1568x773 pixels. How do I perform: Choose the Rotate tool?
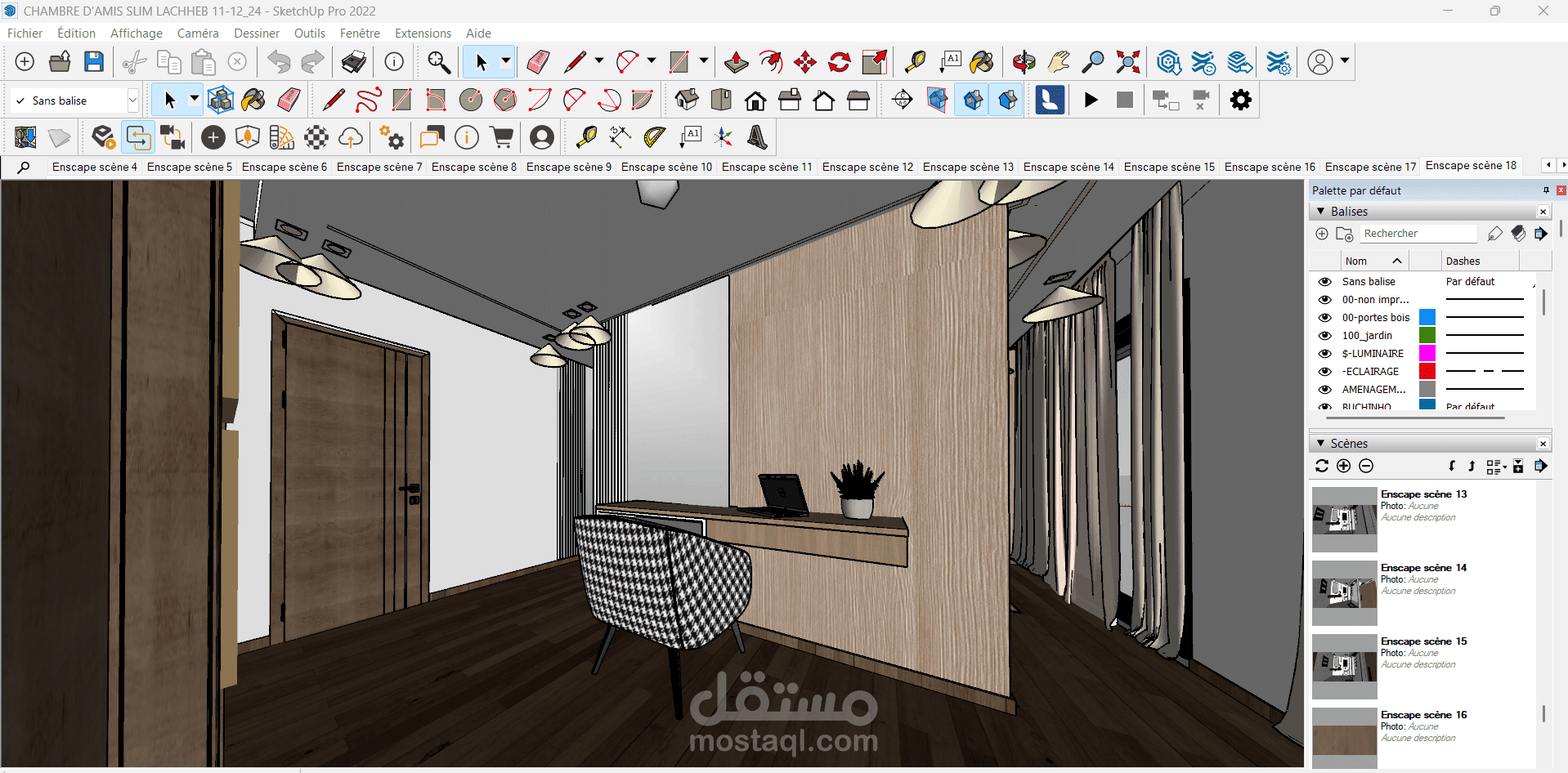840,62
